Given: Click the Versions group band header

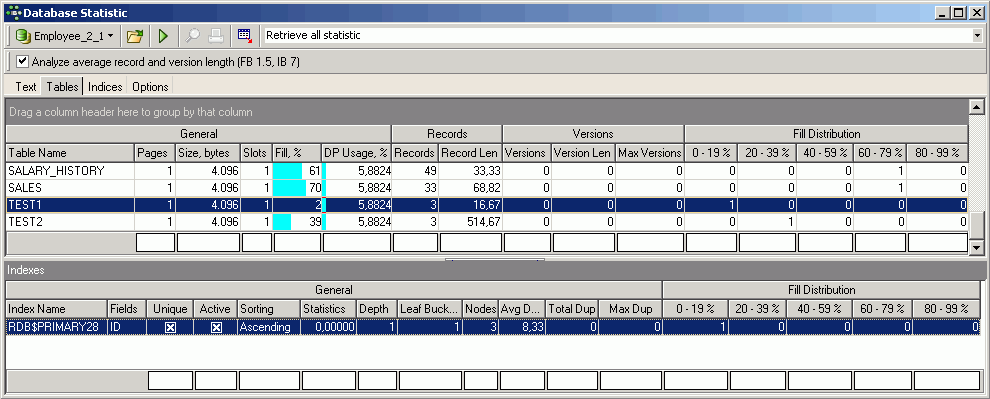Looking at the screenshot, I should 593,134.
